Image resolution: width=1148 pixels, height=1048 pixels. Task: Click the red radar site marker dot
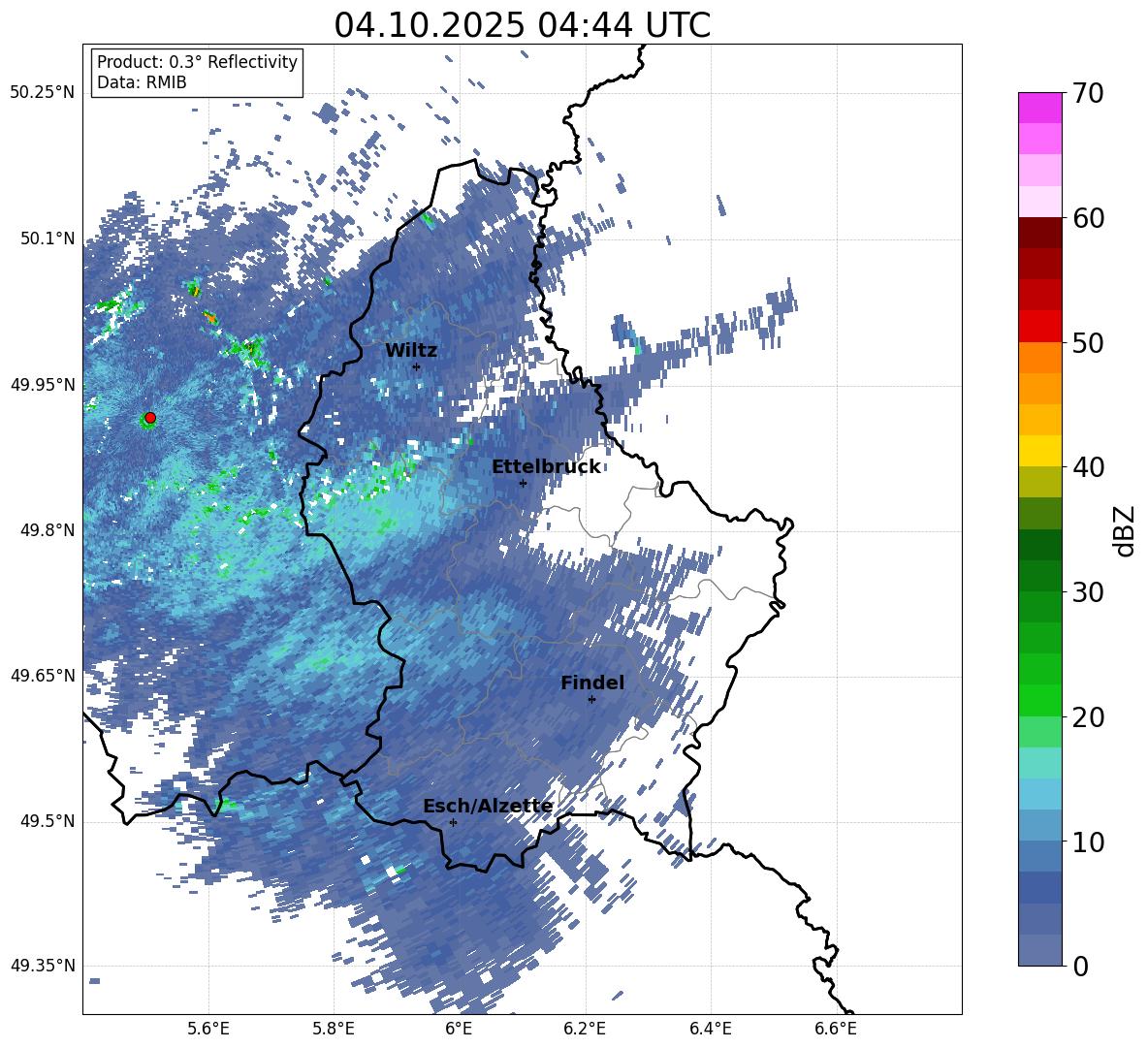[x=150, y=418]
